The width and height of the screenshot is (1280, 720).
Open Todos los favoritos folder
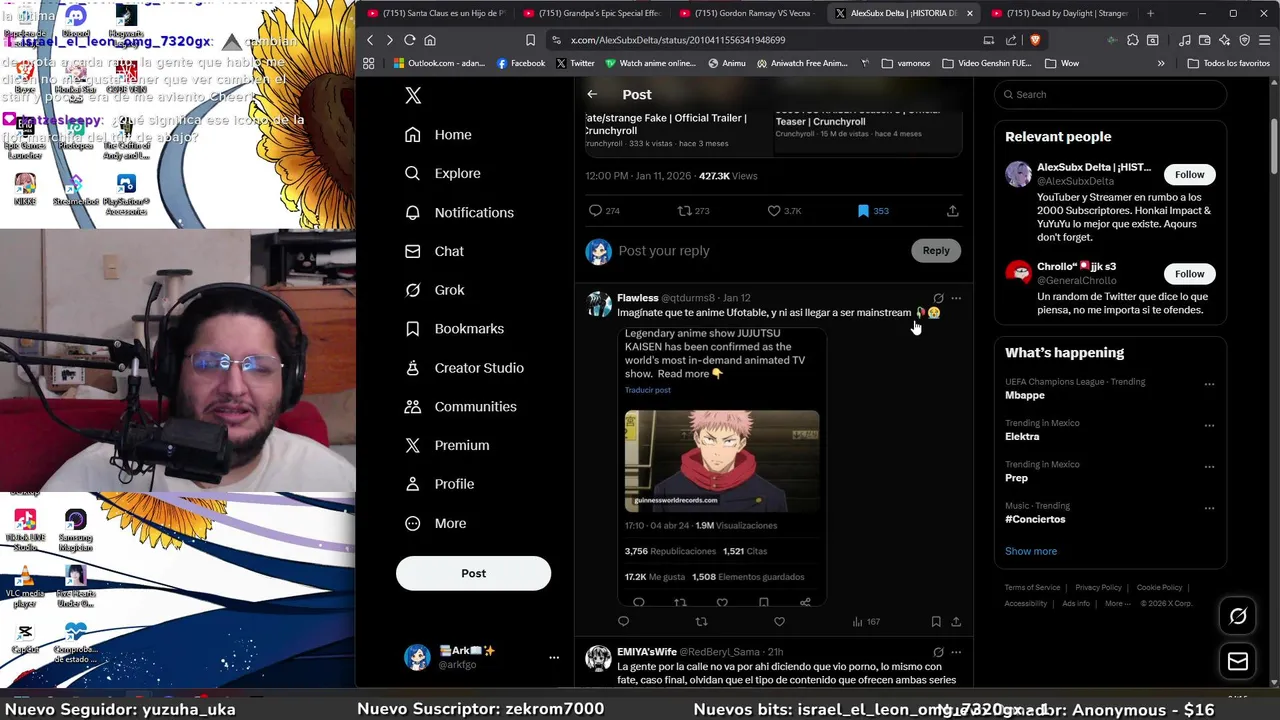[x=1228, y=63]
